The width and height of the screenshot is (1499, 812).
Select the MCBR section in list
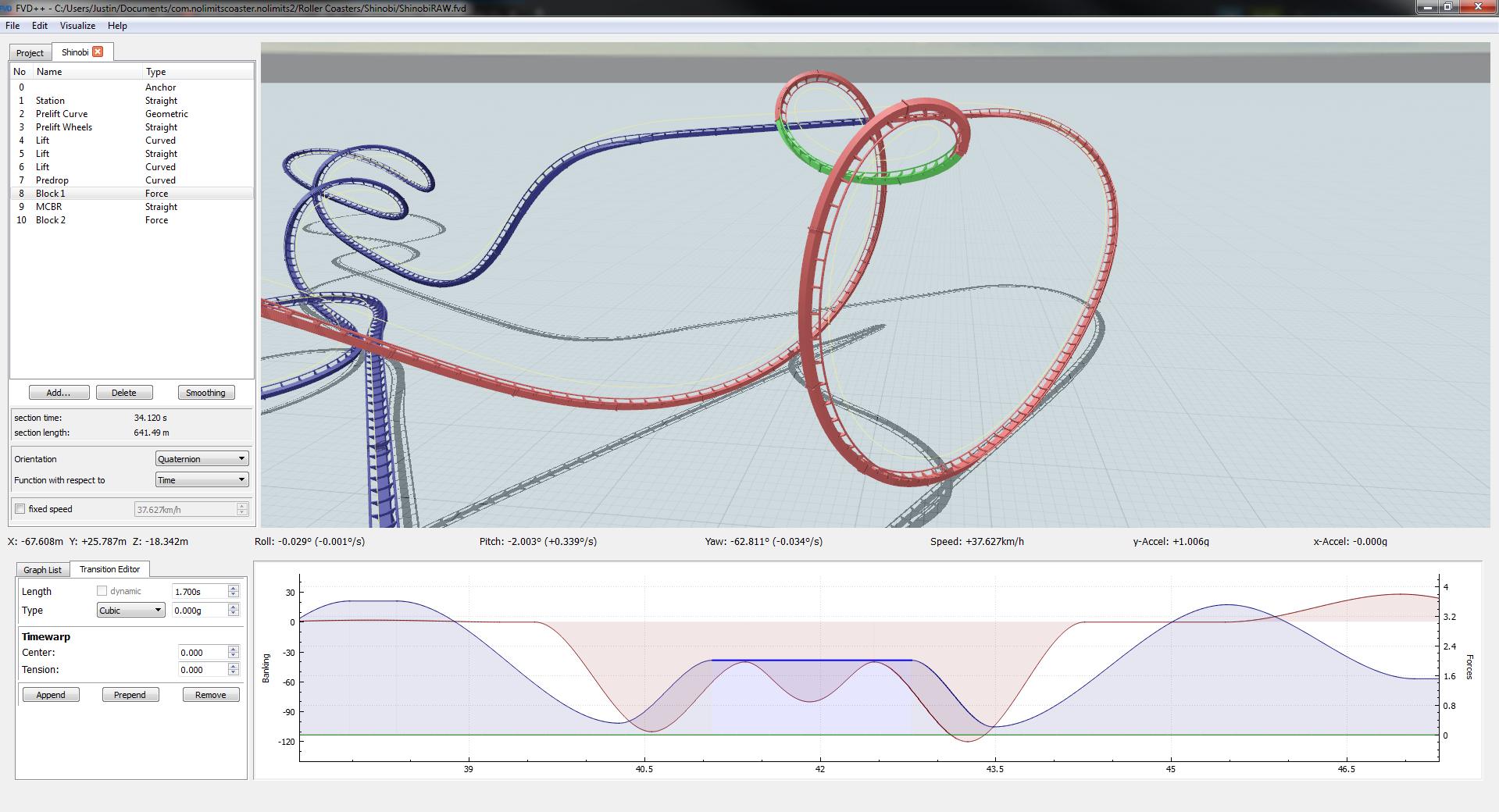click(x=48, y=207)
